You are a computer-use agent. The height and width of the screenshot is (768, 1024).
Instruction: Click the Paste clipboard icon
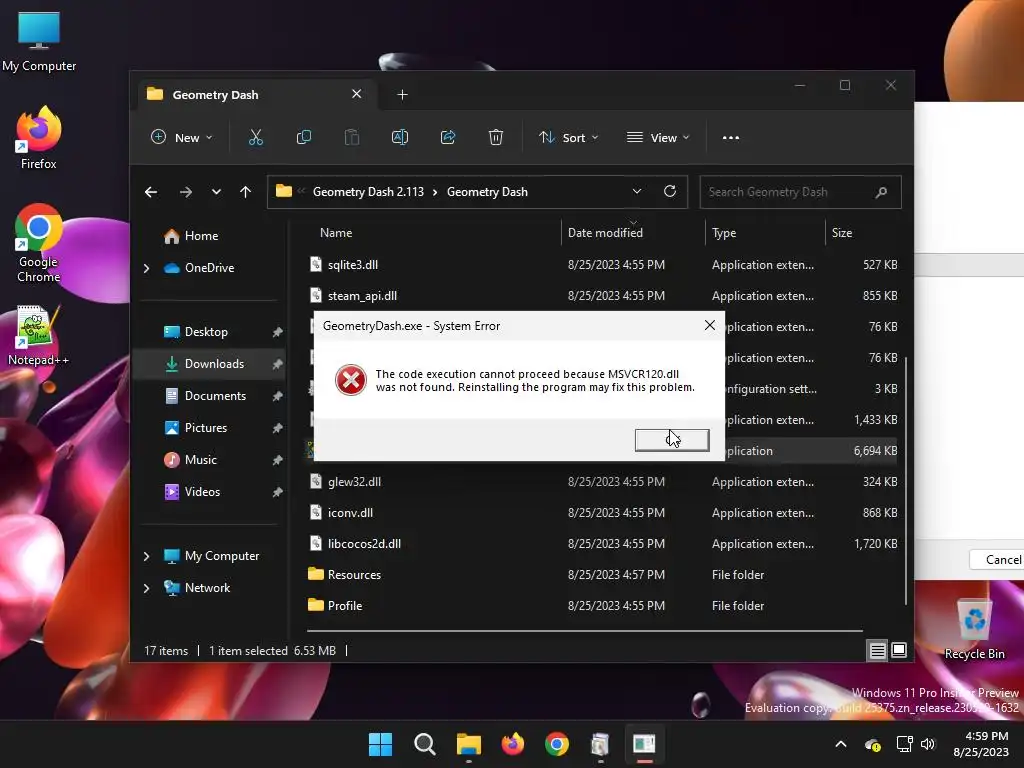[x=352, y=138]
